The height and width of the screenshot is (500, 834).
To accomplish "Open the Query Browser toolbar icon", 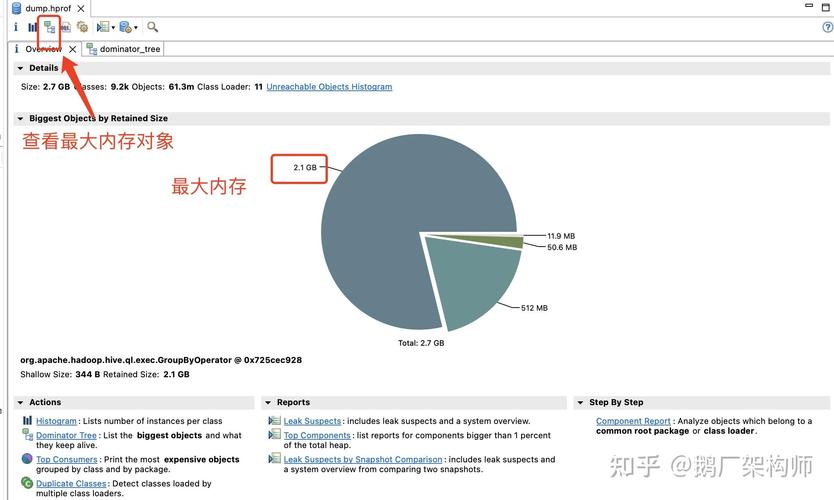I will point(126,27).
